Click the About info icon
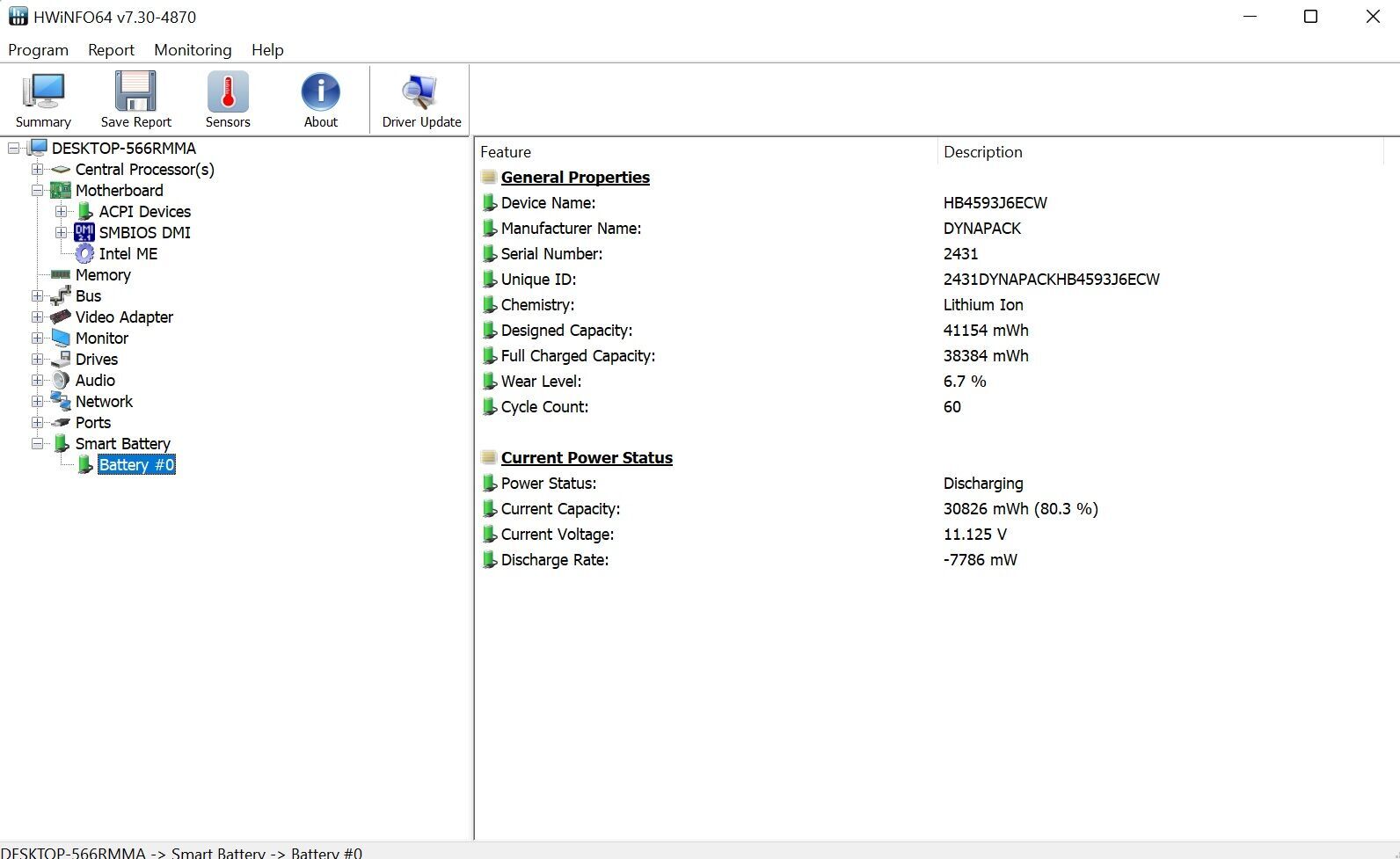This screenshot has height=859, width=1400. [x=320, y=92]
